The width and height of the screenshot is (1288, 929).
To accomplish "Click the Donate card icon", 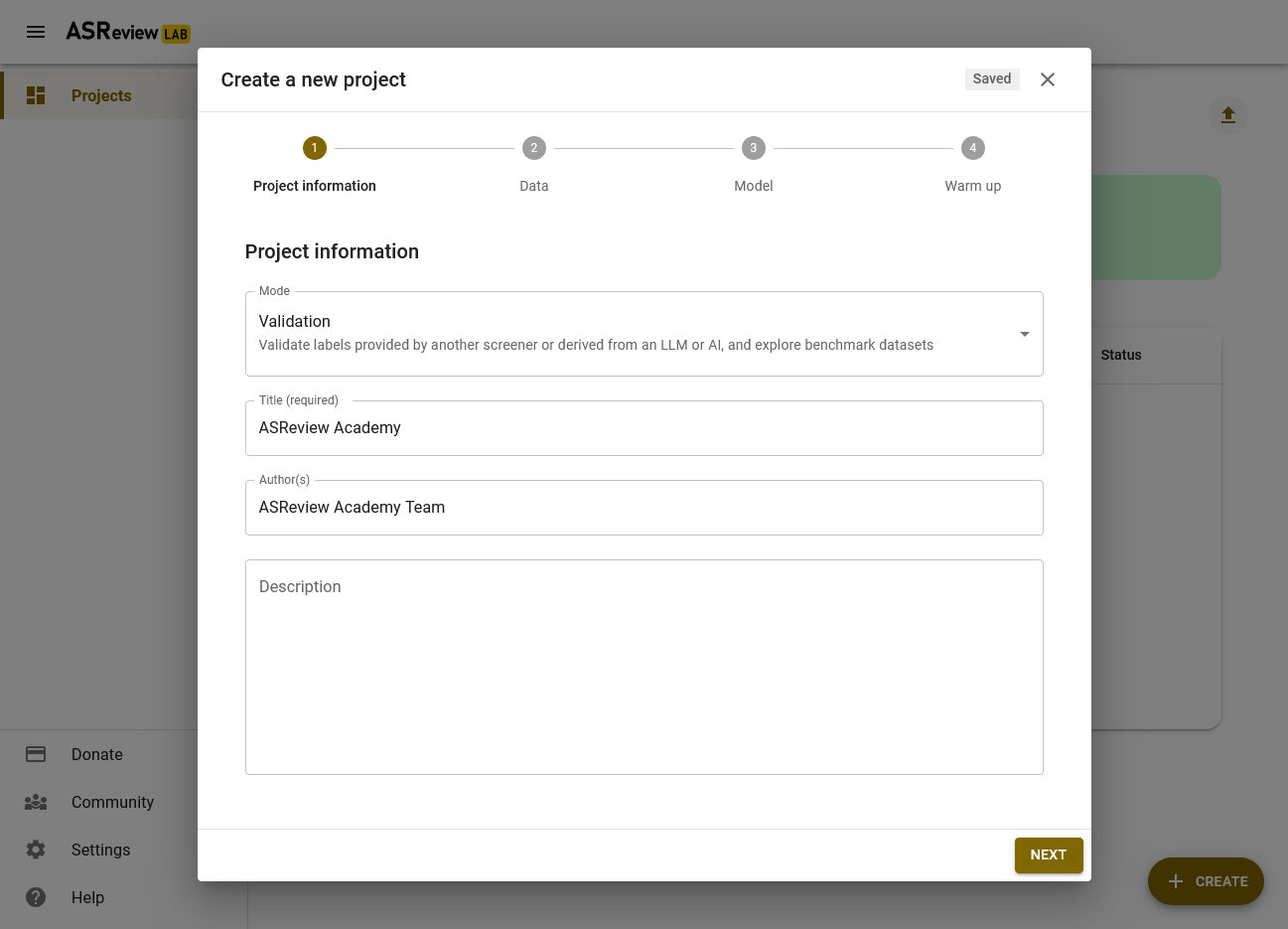I will pyautogui.click(x=36, y=754).
